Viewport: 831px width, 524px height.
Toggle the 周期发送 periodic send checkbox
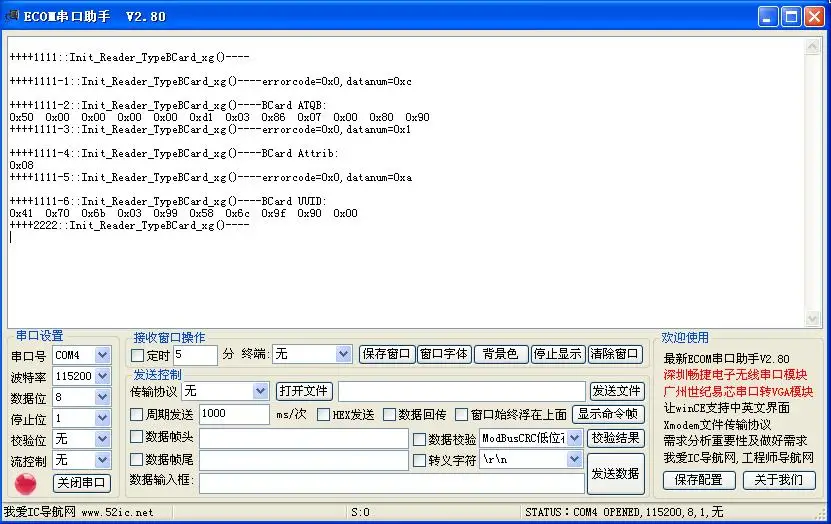(137, 414)
